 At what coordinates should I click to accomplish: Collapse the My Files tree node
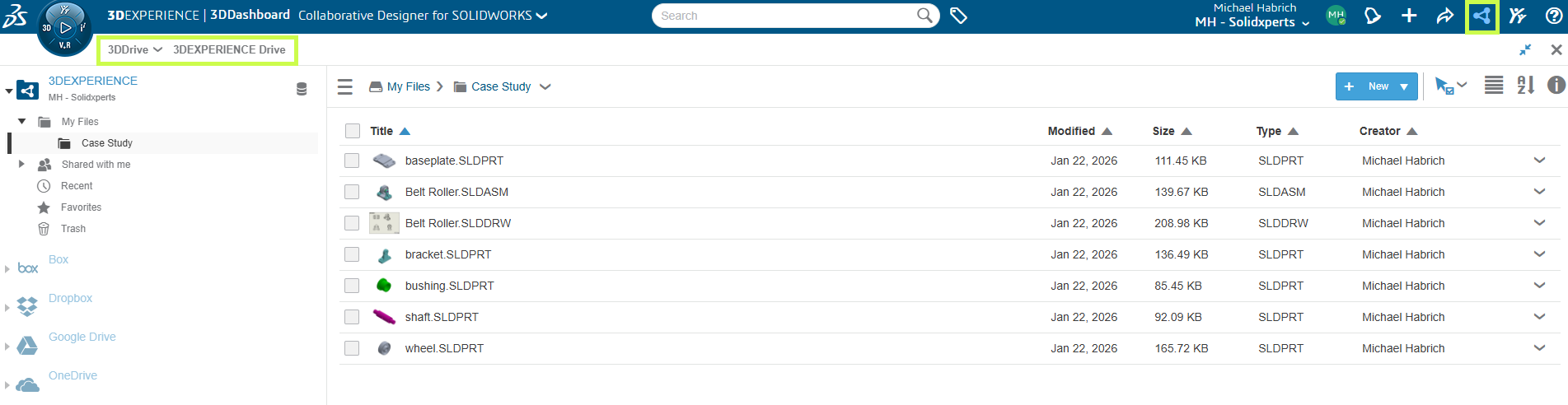point(21,121)
